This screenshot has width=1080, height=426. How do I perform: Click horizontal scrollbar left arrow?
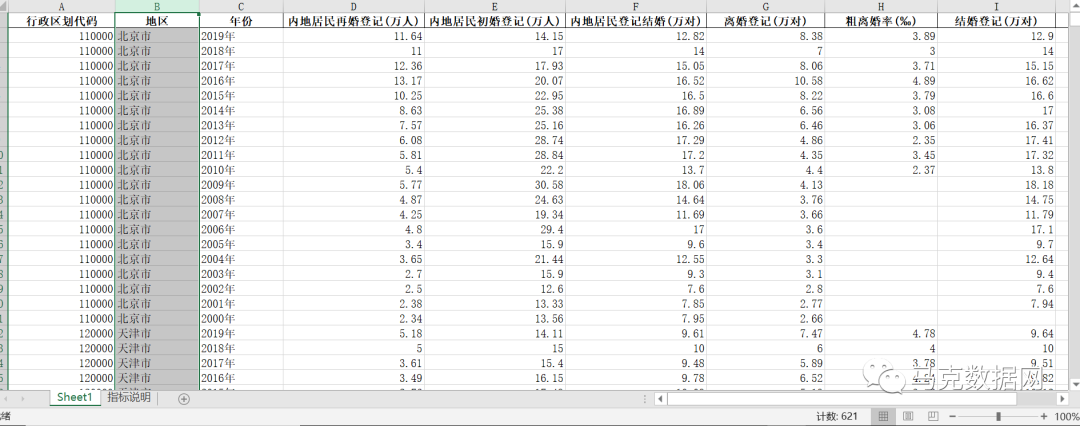[x=661, y=398]
